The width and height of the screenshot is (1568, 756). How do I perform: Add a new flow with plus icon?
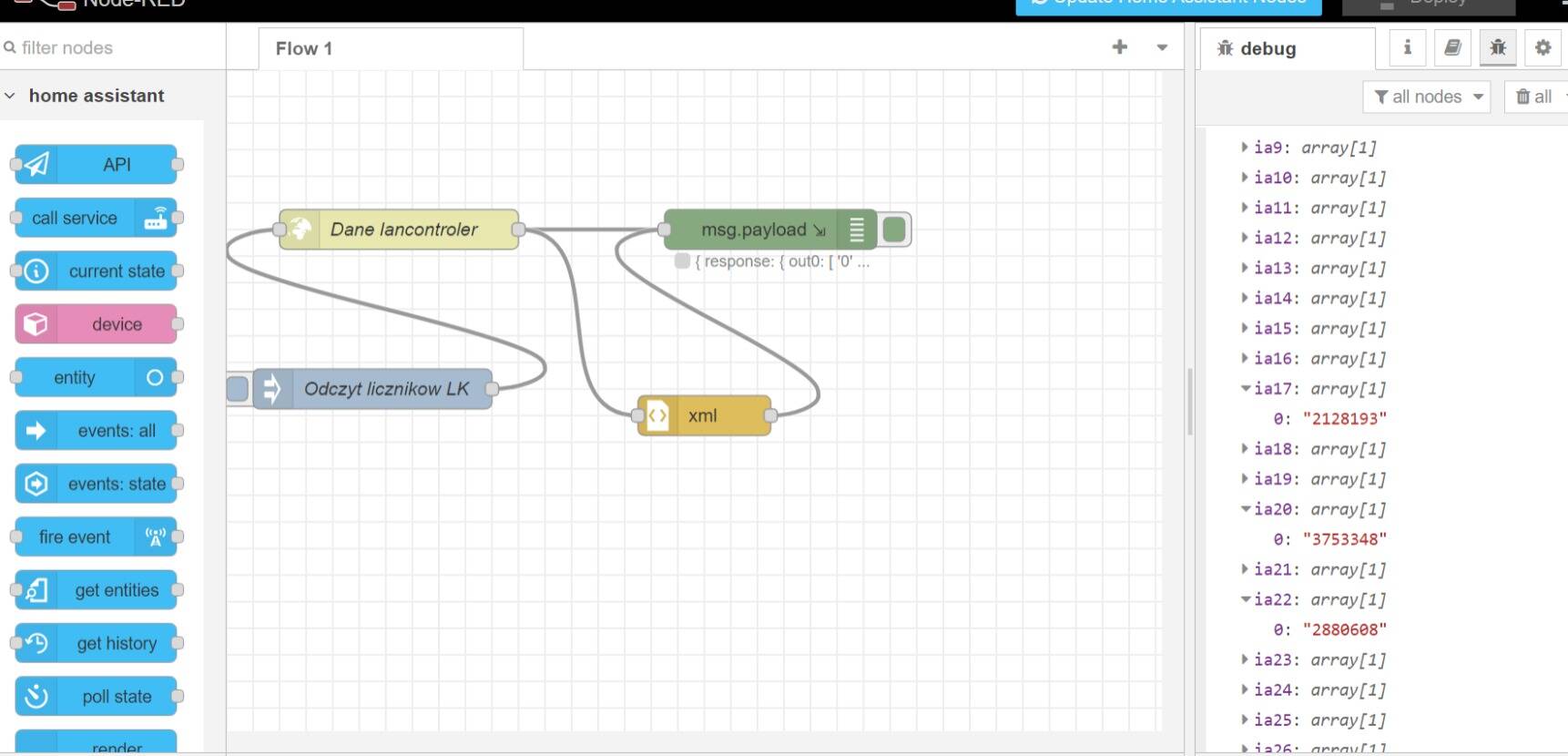[x=1120, y=47]
